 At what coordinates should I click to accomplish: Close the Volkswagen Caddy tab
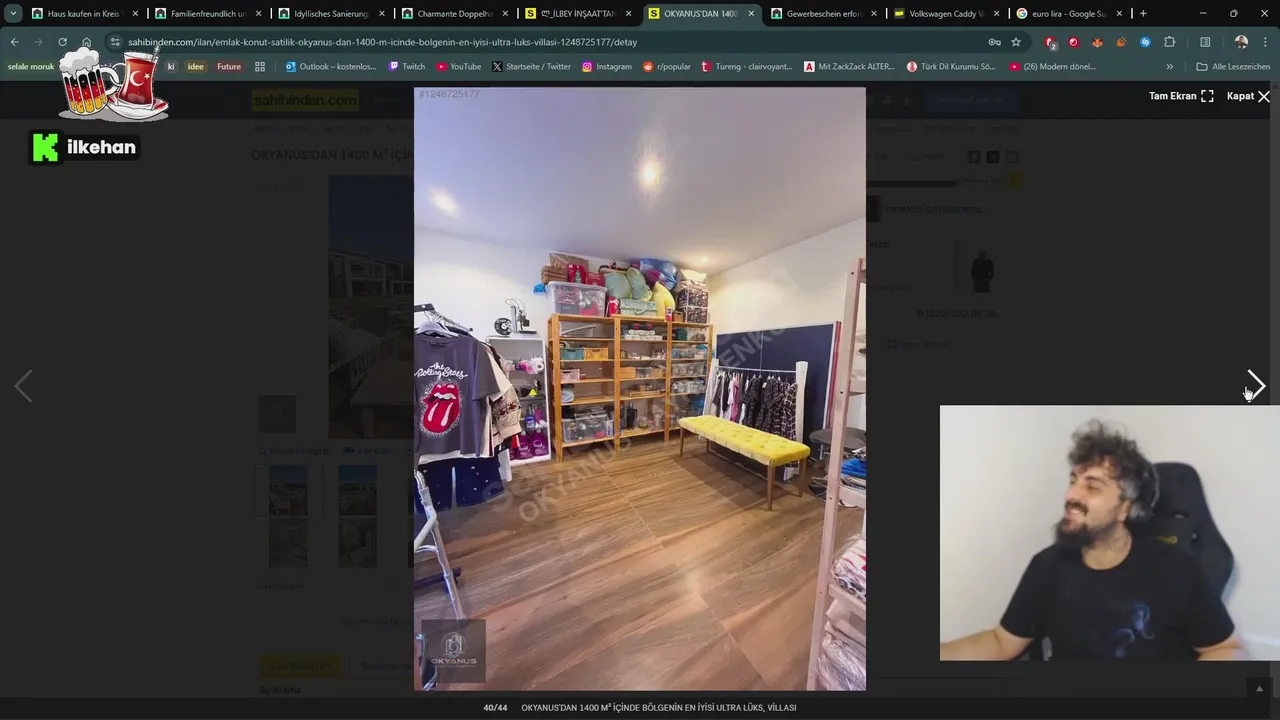point(997,14)
